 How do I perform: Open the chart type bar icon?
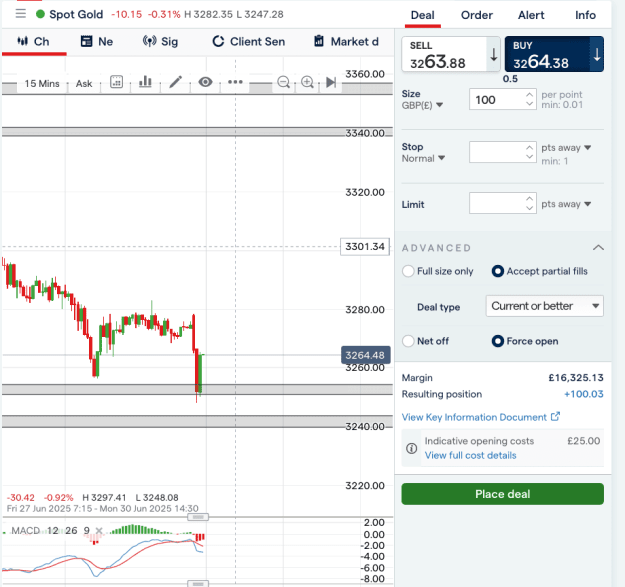tap(145, 82)
